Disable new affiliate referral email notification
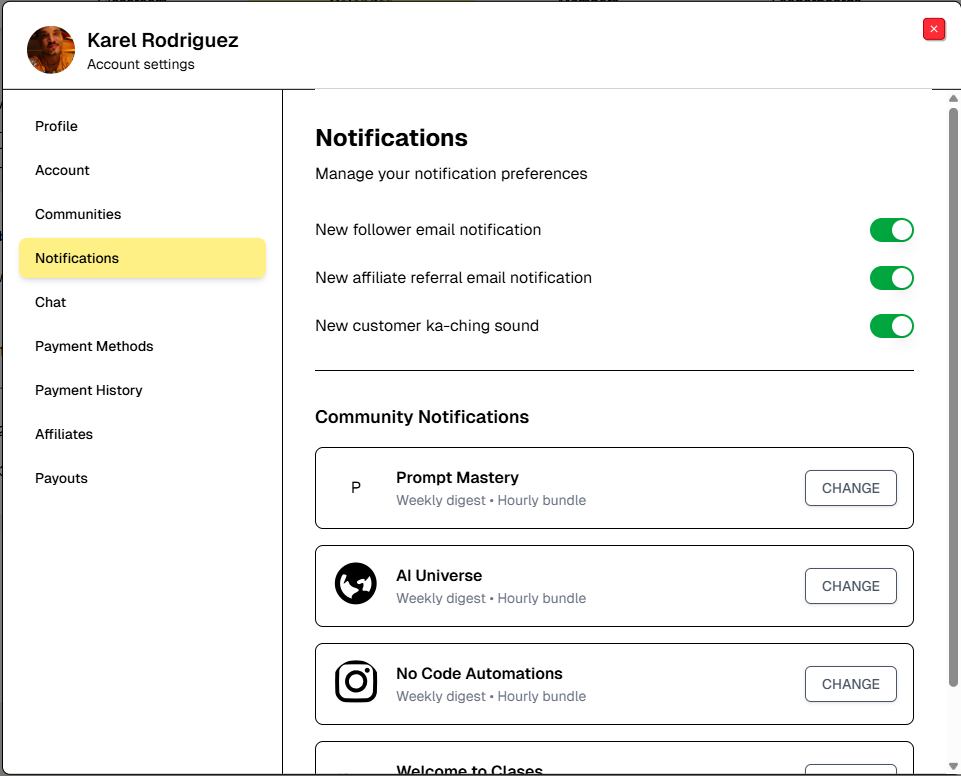Viewport: 961px width, 776px height. click(891, 278)
